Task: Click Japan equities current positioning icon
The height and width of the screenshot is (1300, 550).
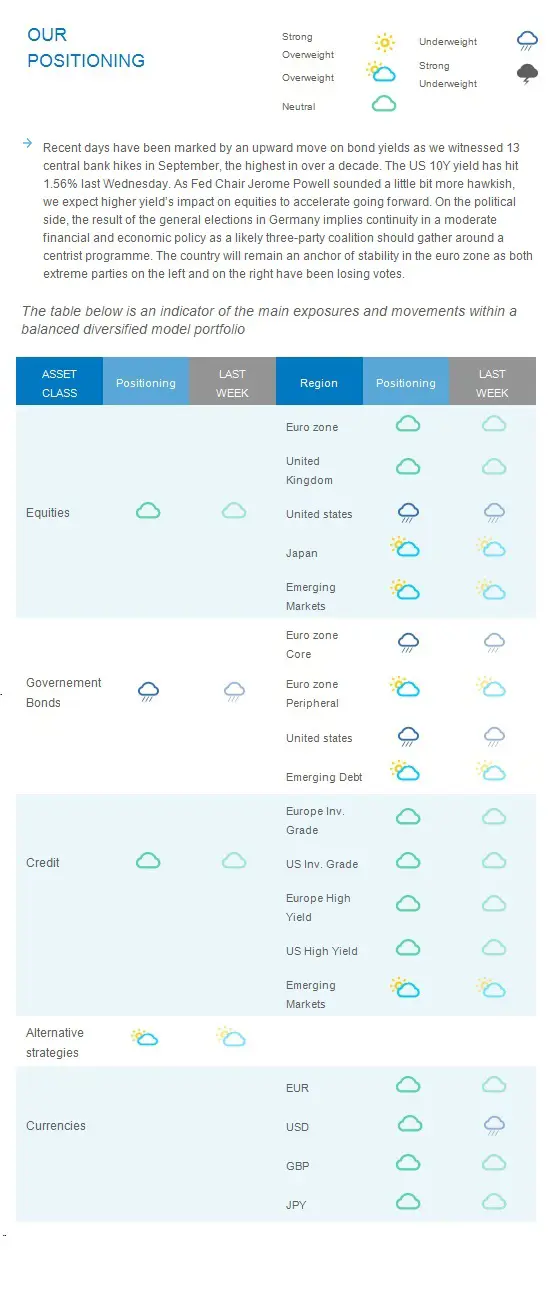Action: (404, 547)
